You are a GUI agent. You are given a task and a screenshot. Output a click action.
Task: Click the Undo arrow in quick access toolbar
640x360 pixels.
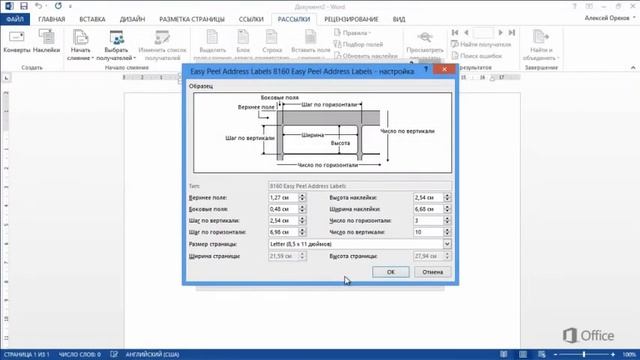(x=38, y=6)
